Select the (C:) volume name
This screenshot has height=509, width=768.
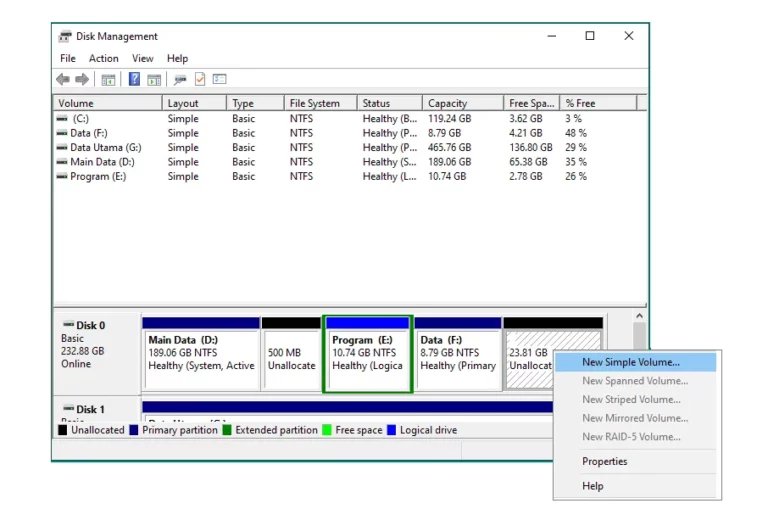[81, 119]
